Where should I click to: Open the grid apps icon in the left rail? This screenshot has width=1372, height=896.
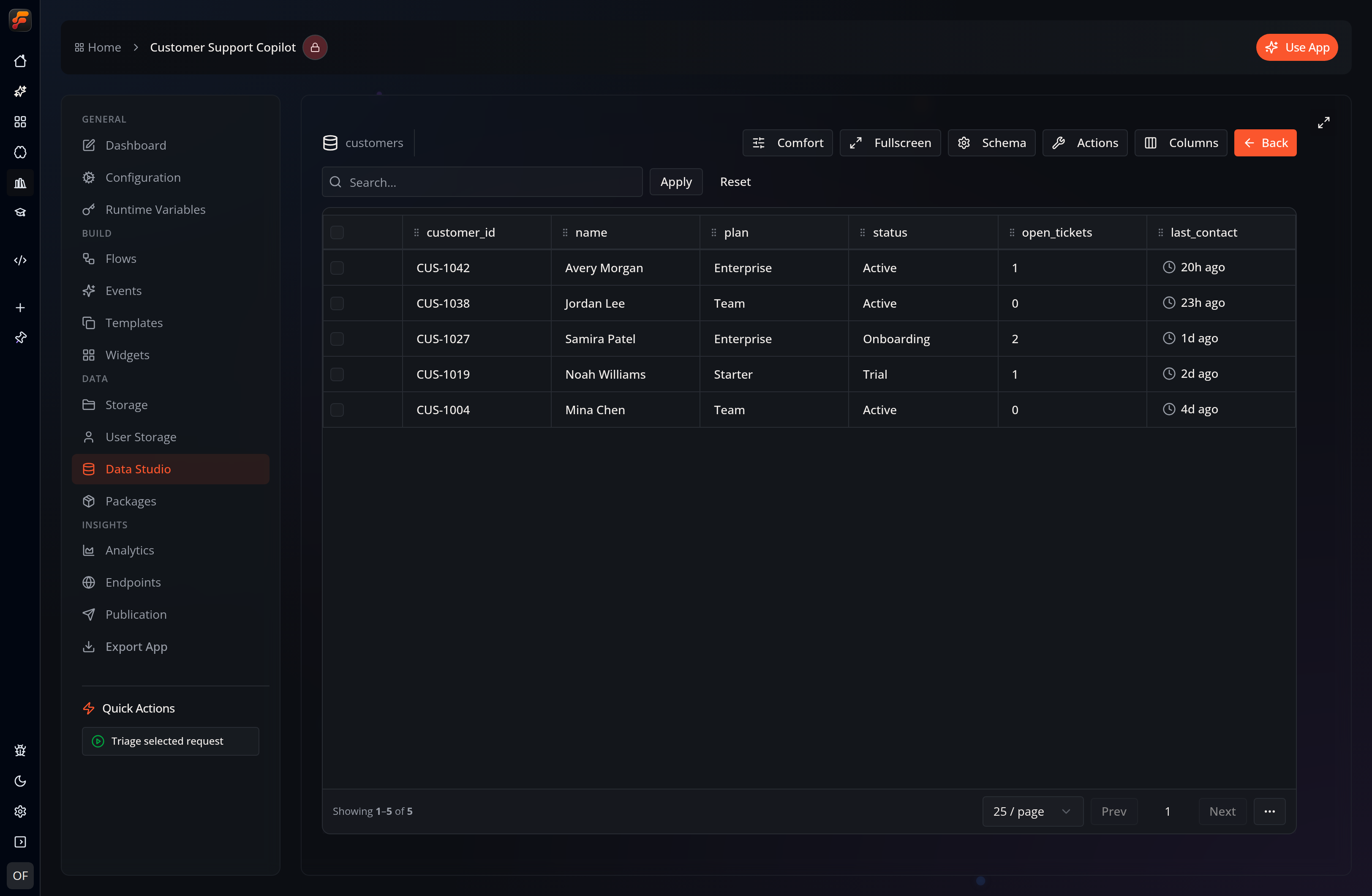pyautogui.click(x=20, y=122)
